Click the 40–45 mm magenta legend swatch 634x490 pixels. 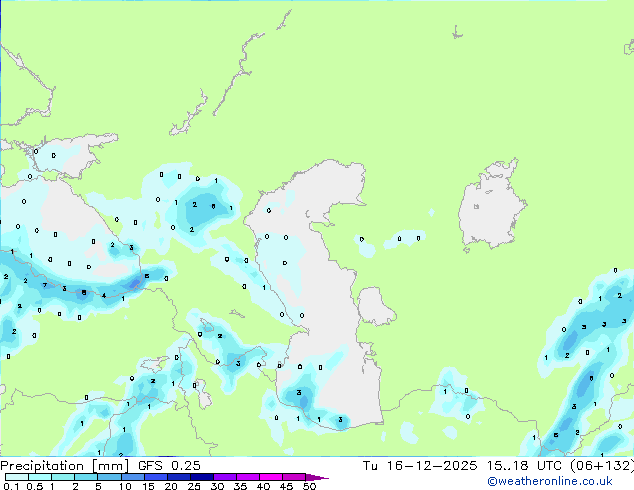click(x=271, y=477)
